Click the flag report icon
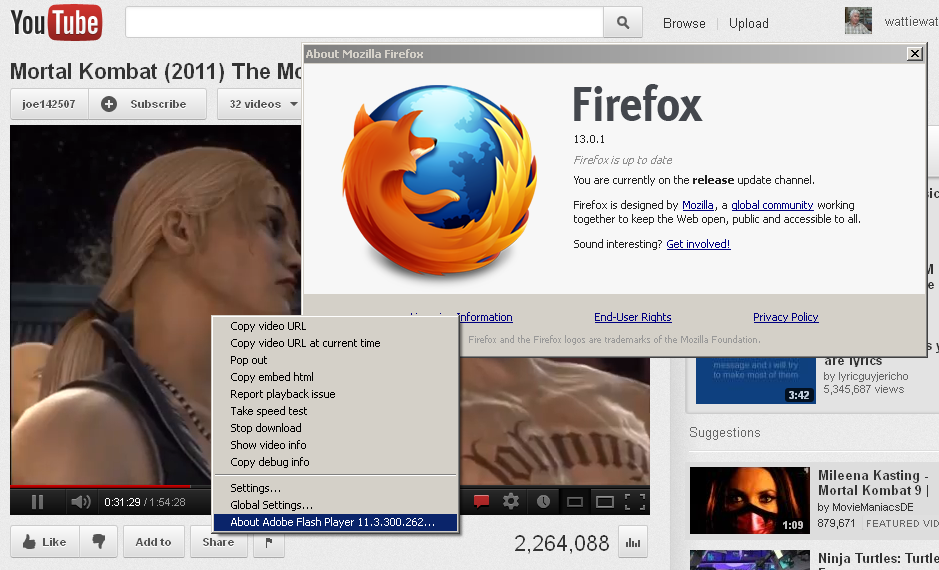Image resolution: width=939 pixels, height=570 pixels. pyautogui.click(x=269, y=542)
